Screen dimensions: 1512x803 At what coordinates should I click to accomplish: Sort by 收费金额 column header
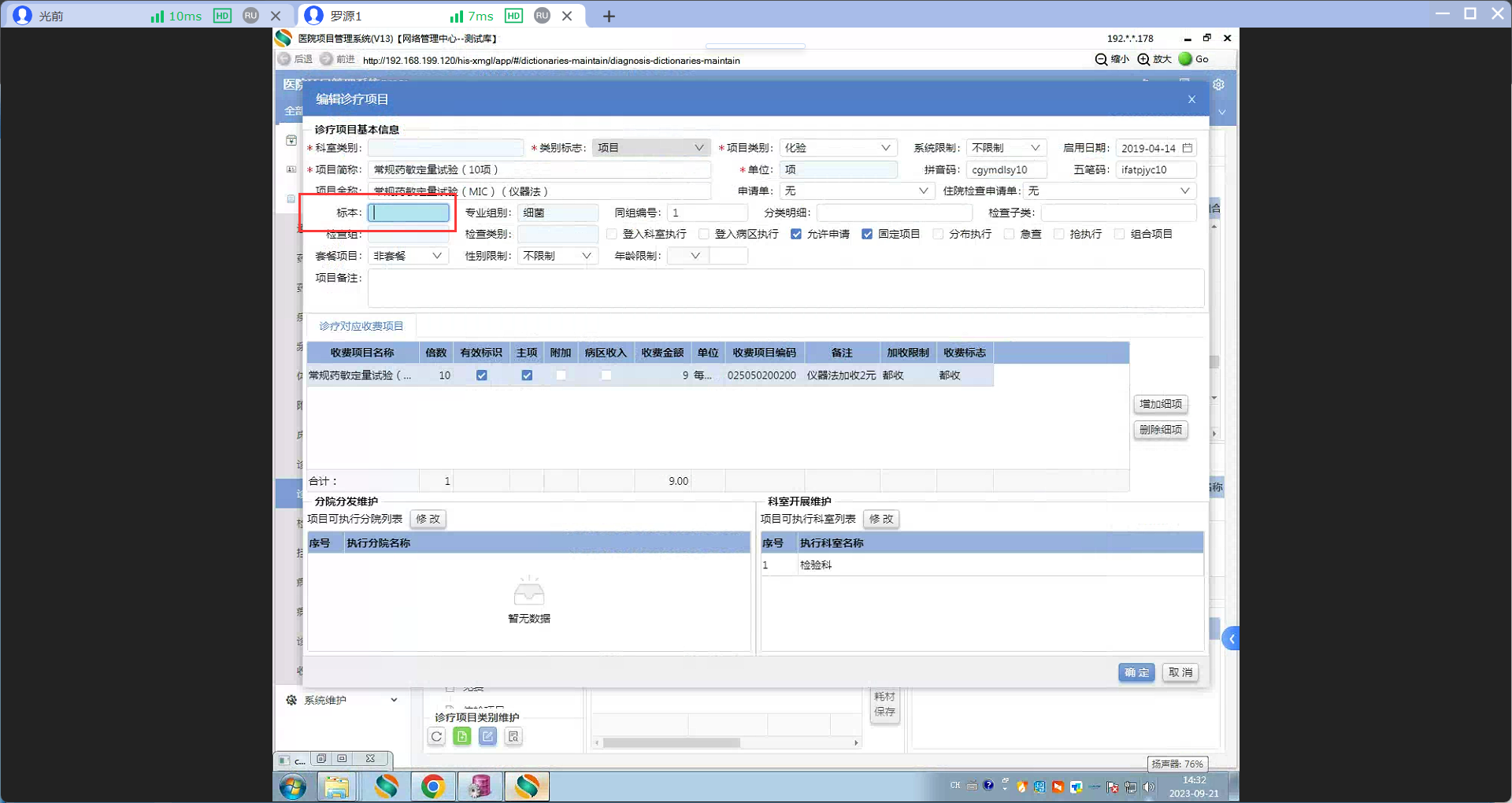(662, 353)
